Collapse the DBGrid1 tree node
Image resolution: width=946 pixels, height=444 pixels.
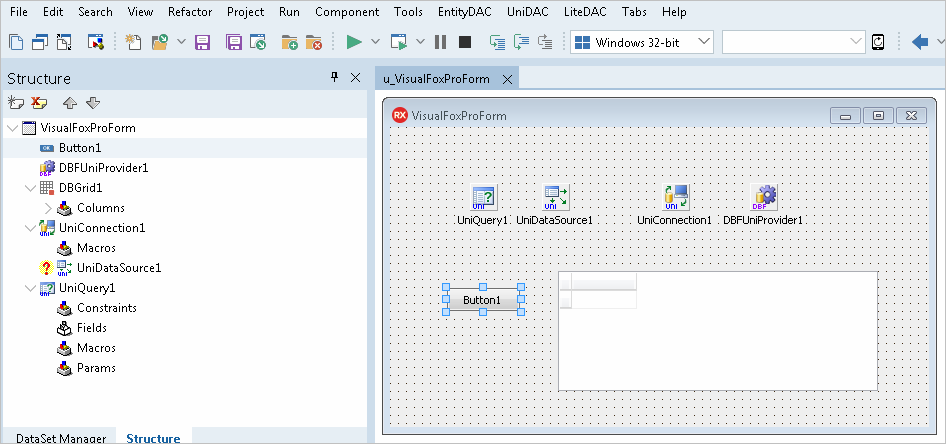[x=30, y=188]
